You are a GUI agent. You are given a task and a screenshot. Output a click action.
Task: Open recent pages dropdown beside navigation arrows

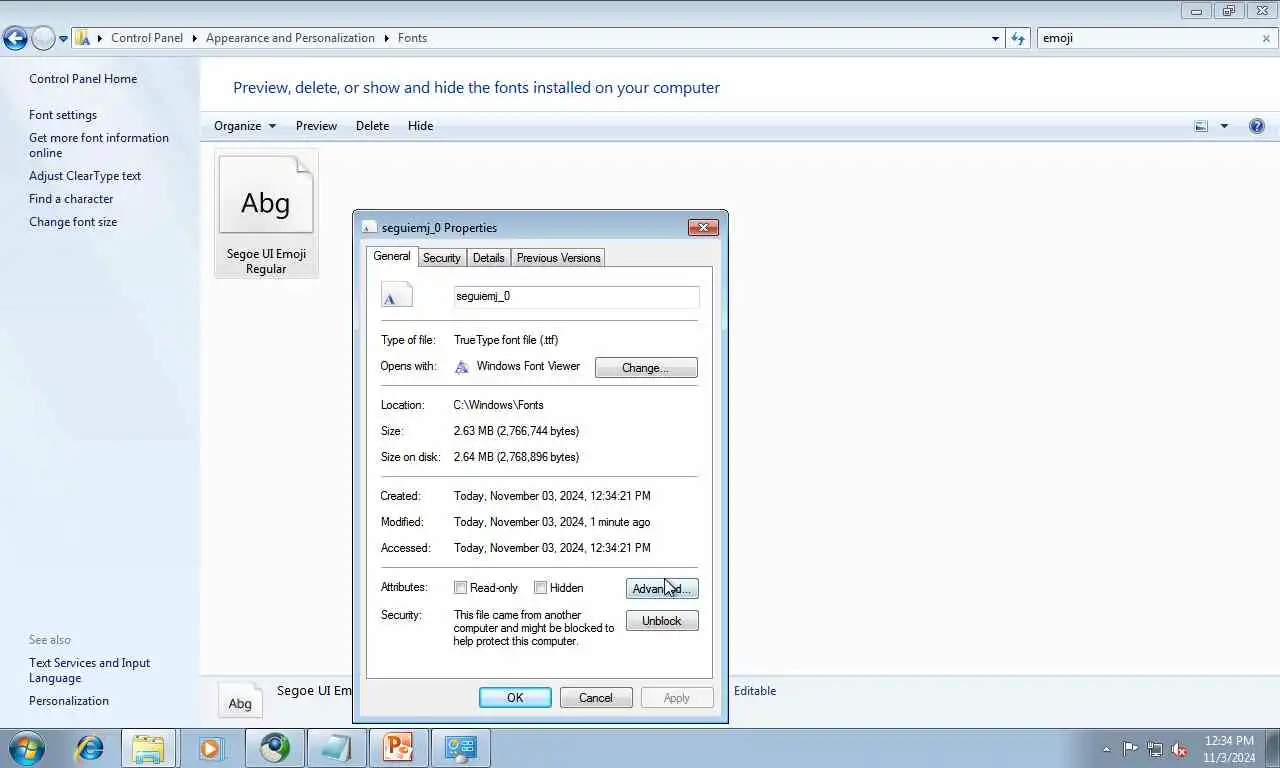click(x=63, y=39)
